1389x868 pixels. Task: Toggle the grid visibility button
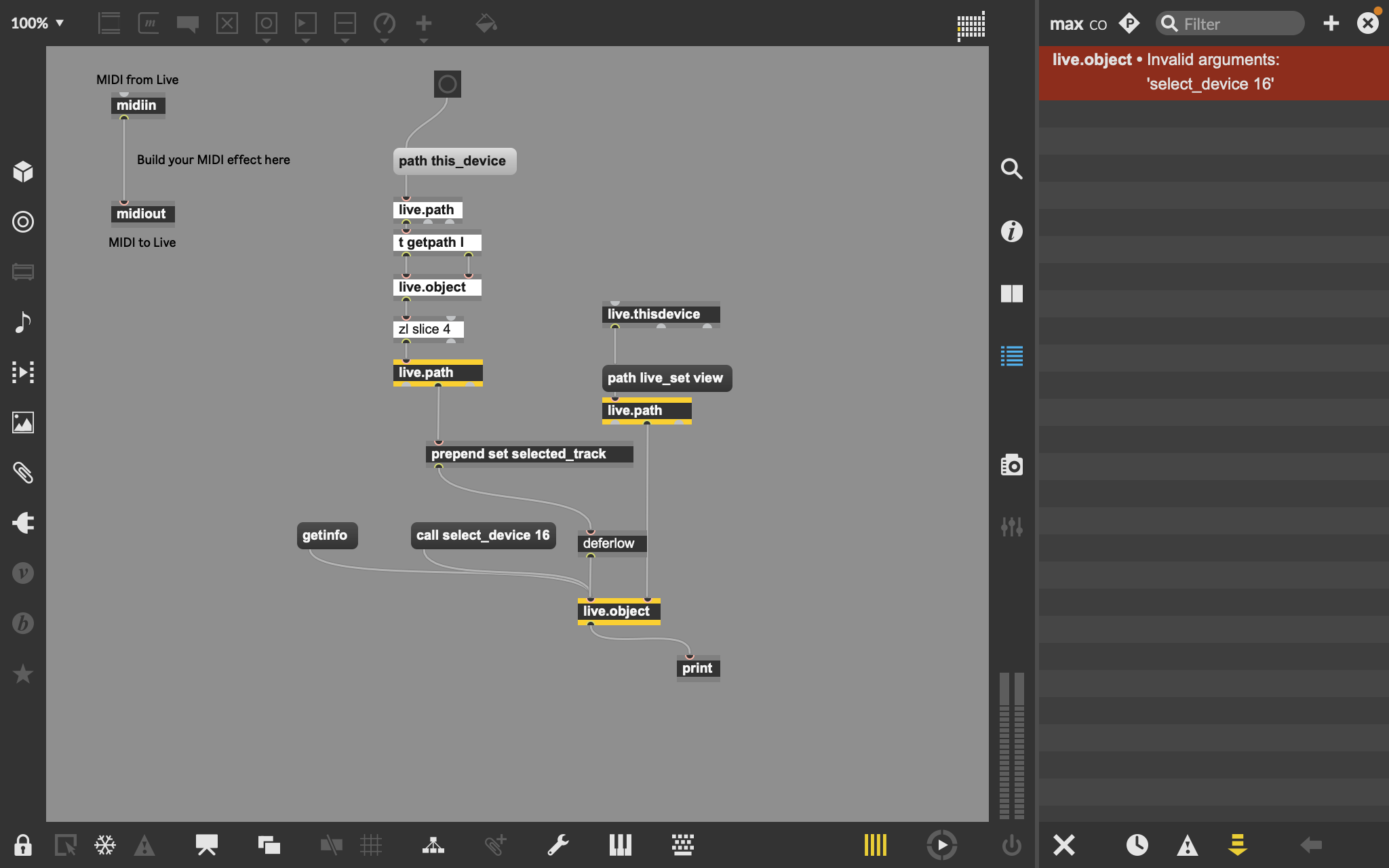pyautogui.click(x=371, y=845)
